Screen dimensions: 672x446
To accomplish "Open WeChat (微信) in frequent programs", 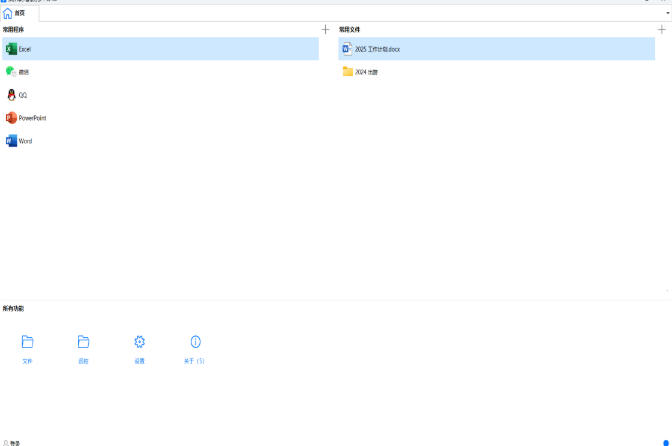I will click(23, 72).
